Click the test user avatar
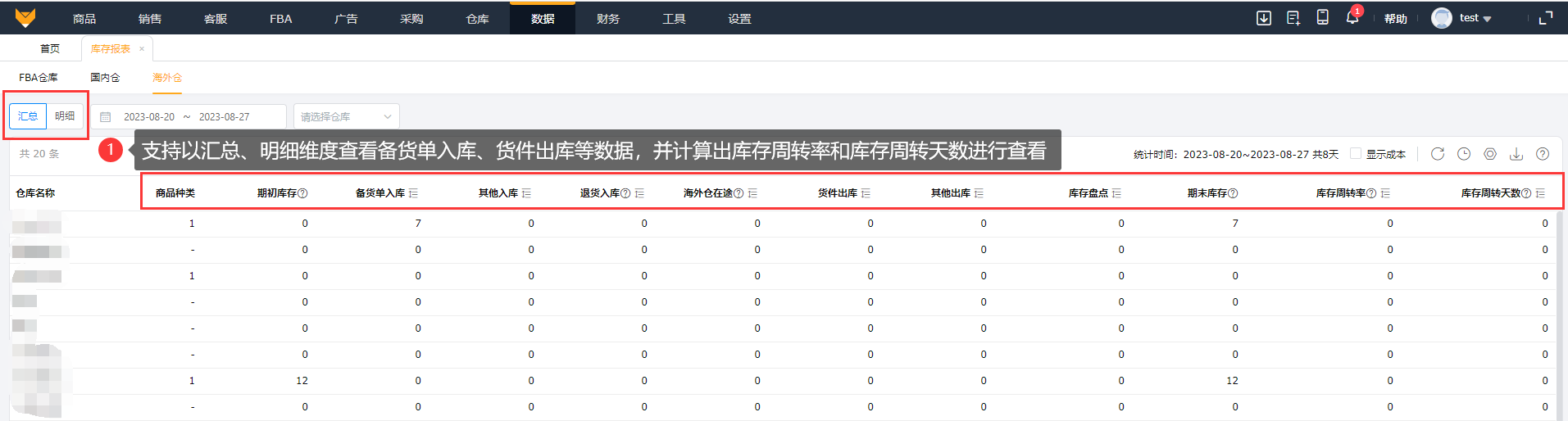The width and height of the screenshot is (1568, 421). click(x=1441, y=18)
